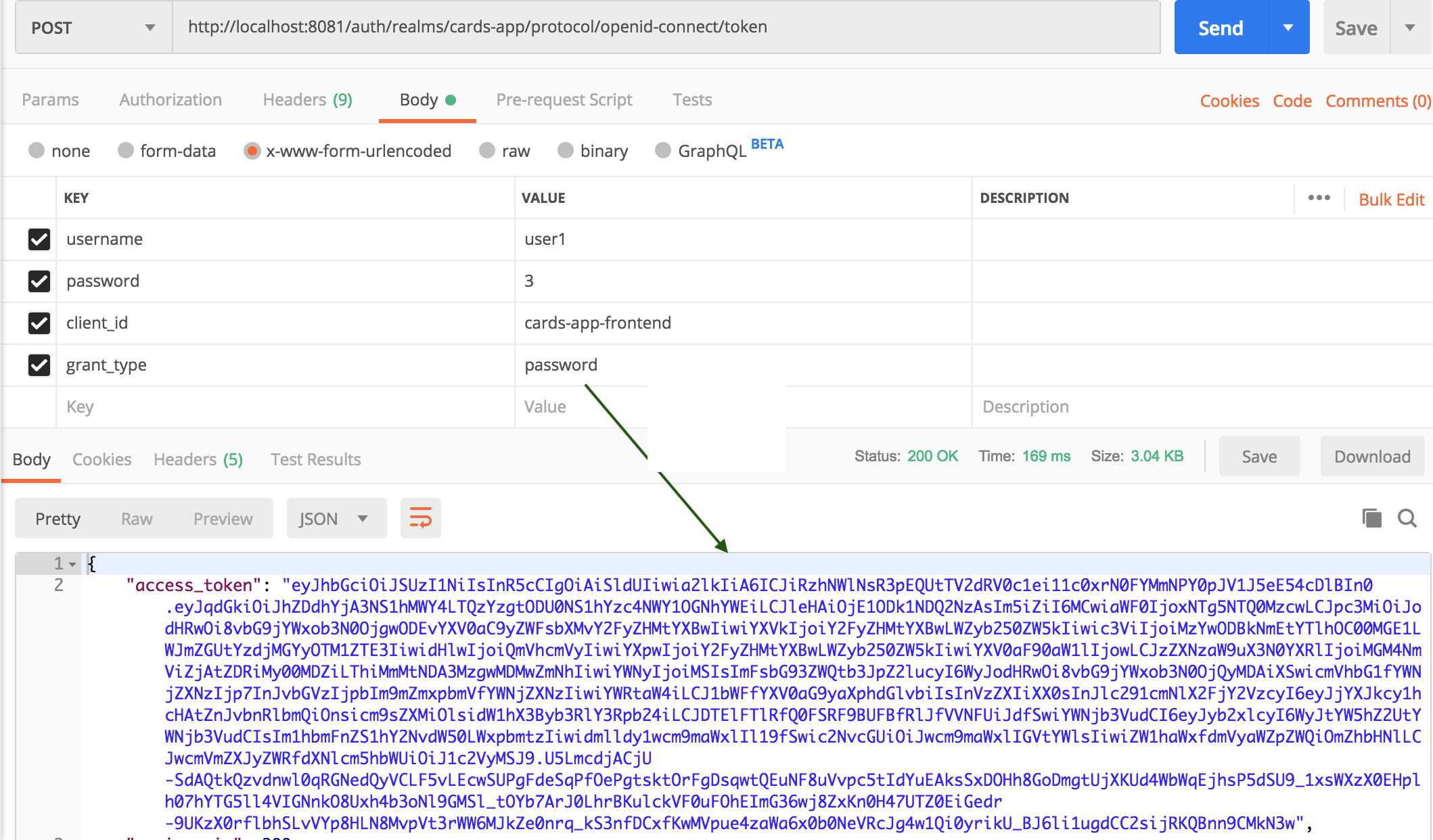
Task: Click the Download response button
Action: click(x=1371, y=457)
